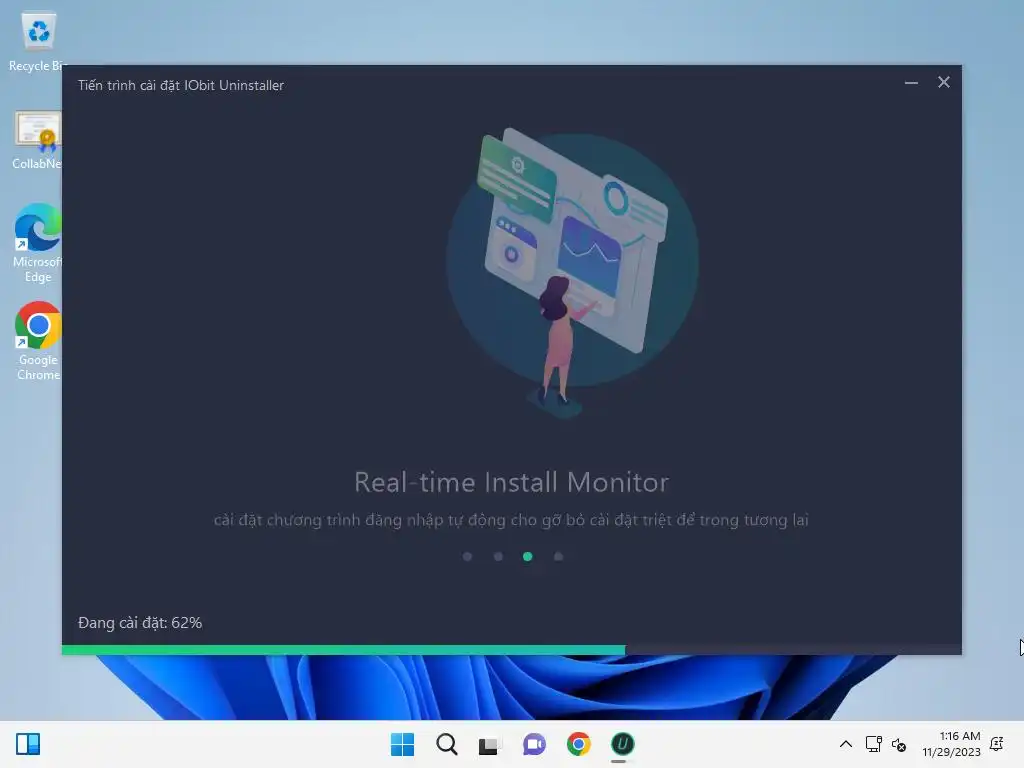
Task: Open the notification center bell
Action: pyautogui.click(x=997, y=744)
